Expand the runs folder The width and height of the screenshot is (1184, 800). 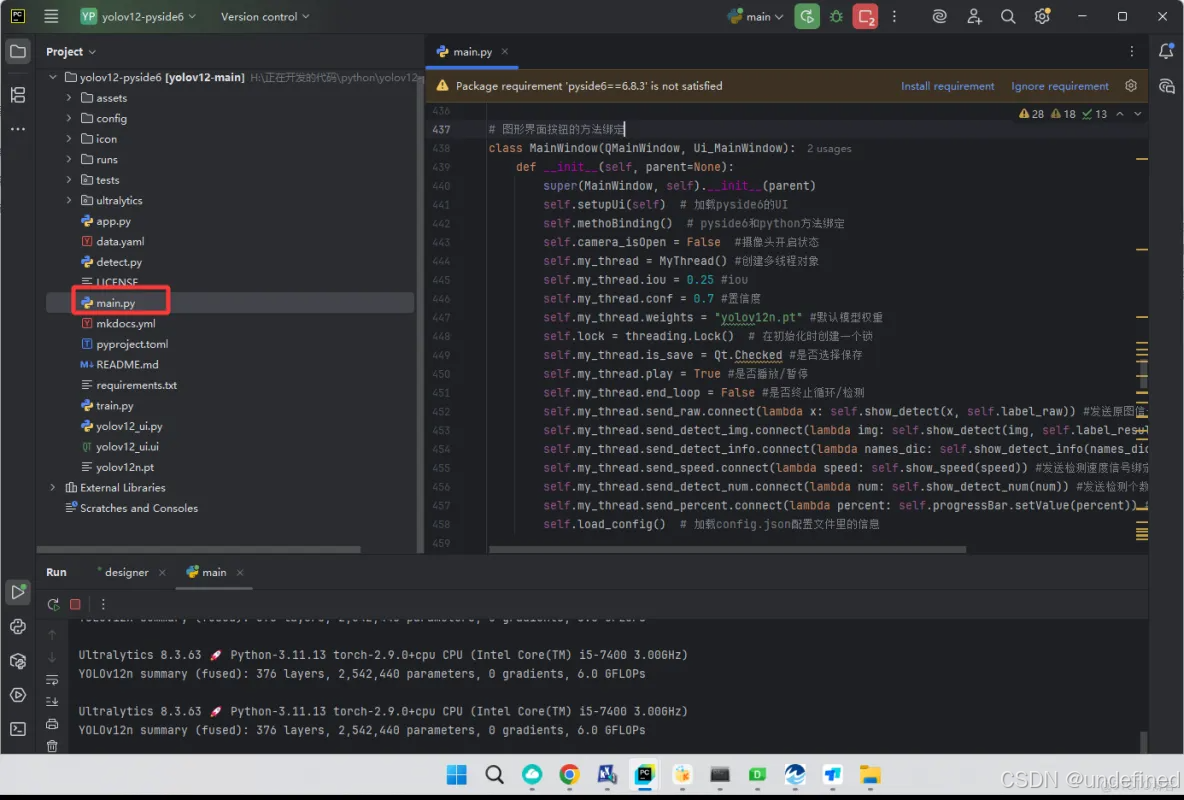(x=69, y=159)
